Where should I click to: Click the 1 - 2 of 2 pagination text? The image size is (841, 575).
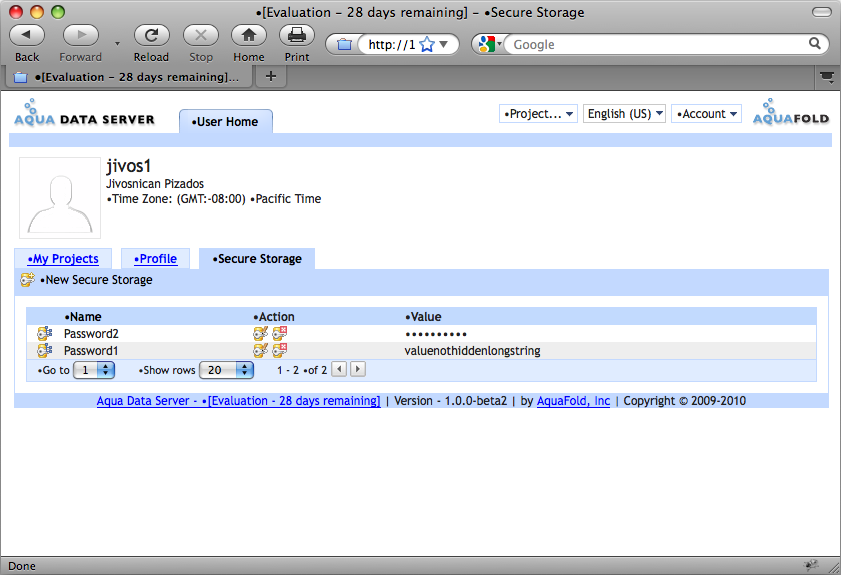pos(301,370)
